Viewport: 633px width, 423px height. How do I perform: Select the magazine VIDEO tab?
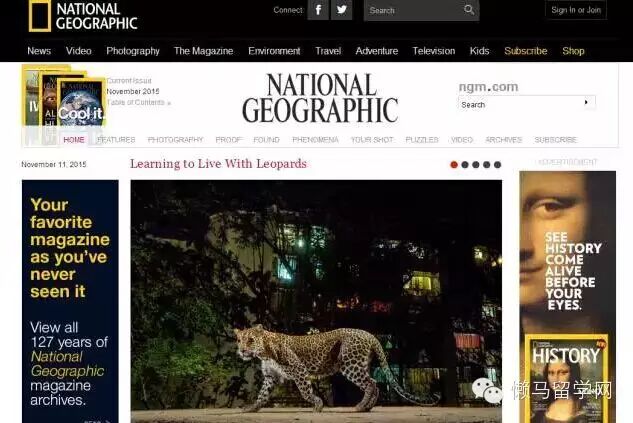pos(462,140)
